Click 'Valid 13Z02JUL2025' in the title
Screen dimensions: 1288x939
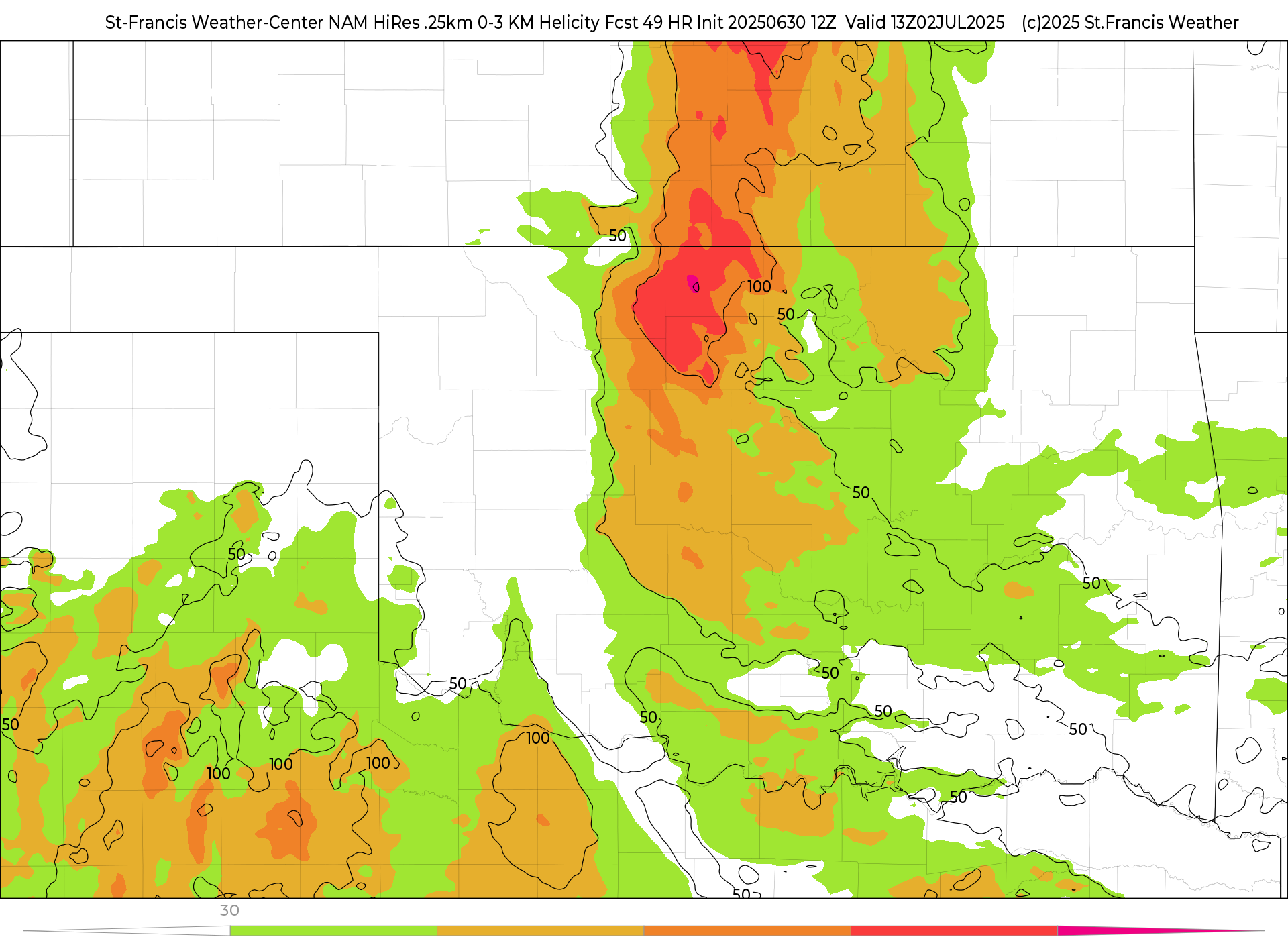pyautogui.click(x=925, y=23)
